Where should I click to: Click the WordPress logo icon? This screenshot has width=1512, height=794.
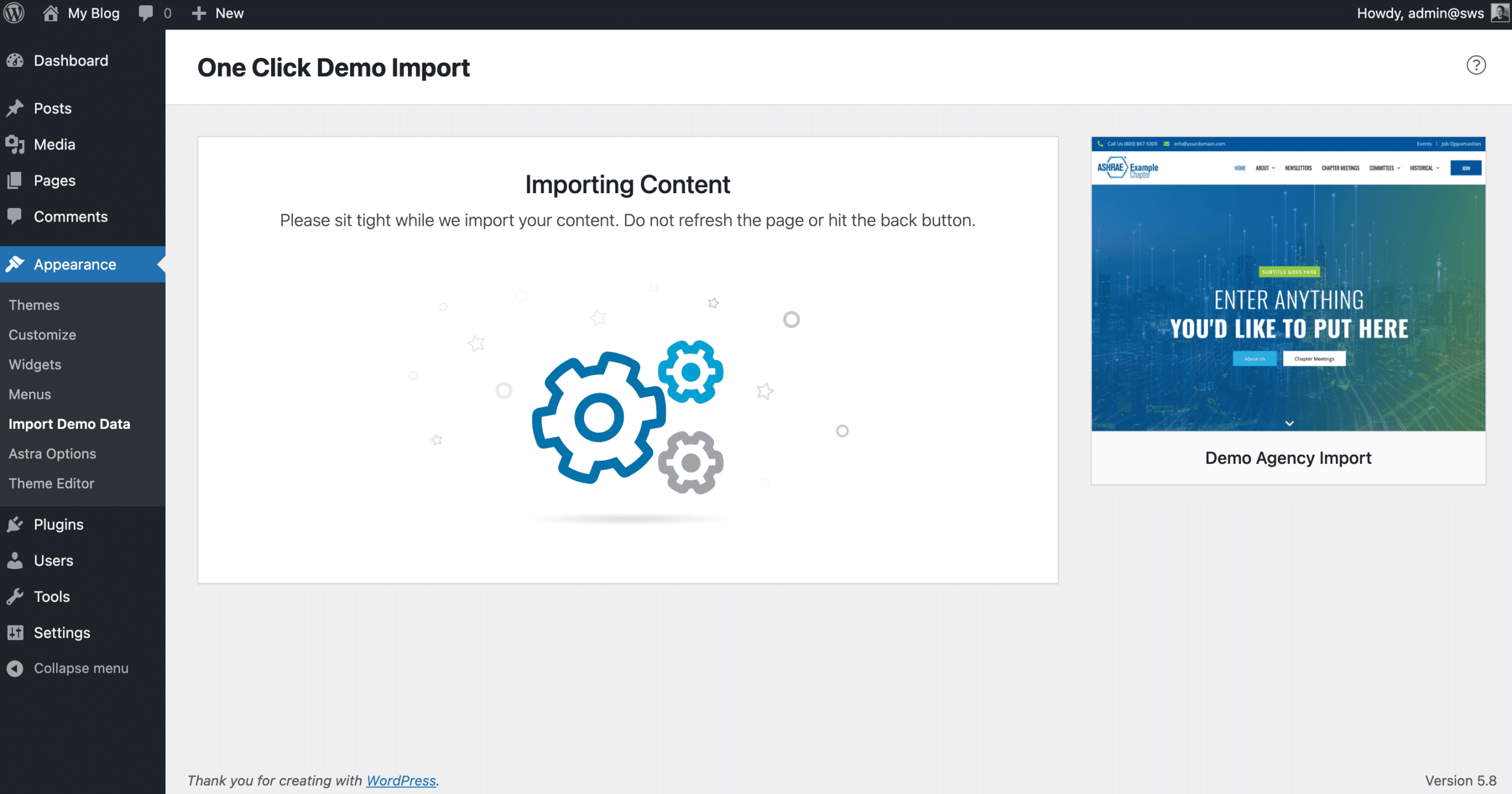coord(14,13)
